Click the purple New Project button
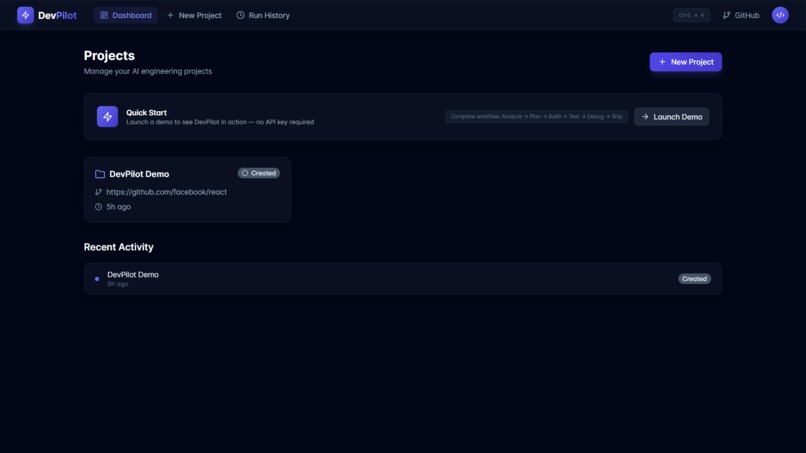This screenshot has height=453, width=806. pos(685,62)
